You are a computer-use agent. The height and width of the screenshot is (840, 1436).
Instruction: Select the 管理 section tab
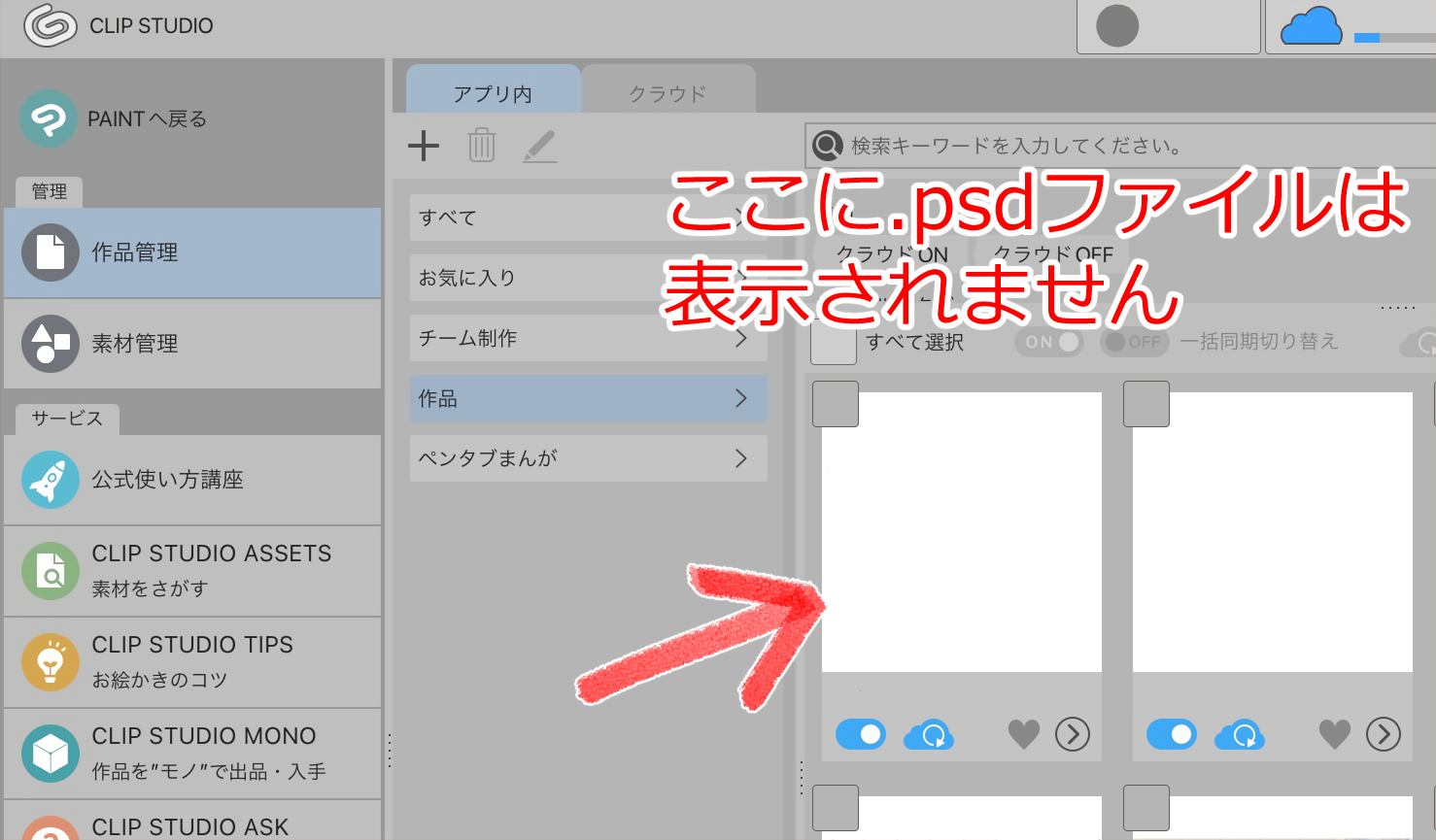50,191
